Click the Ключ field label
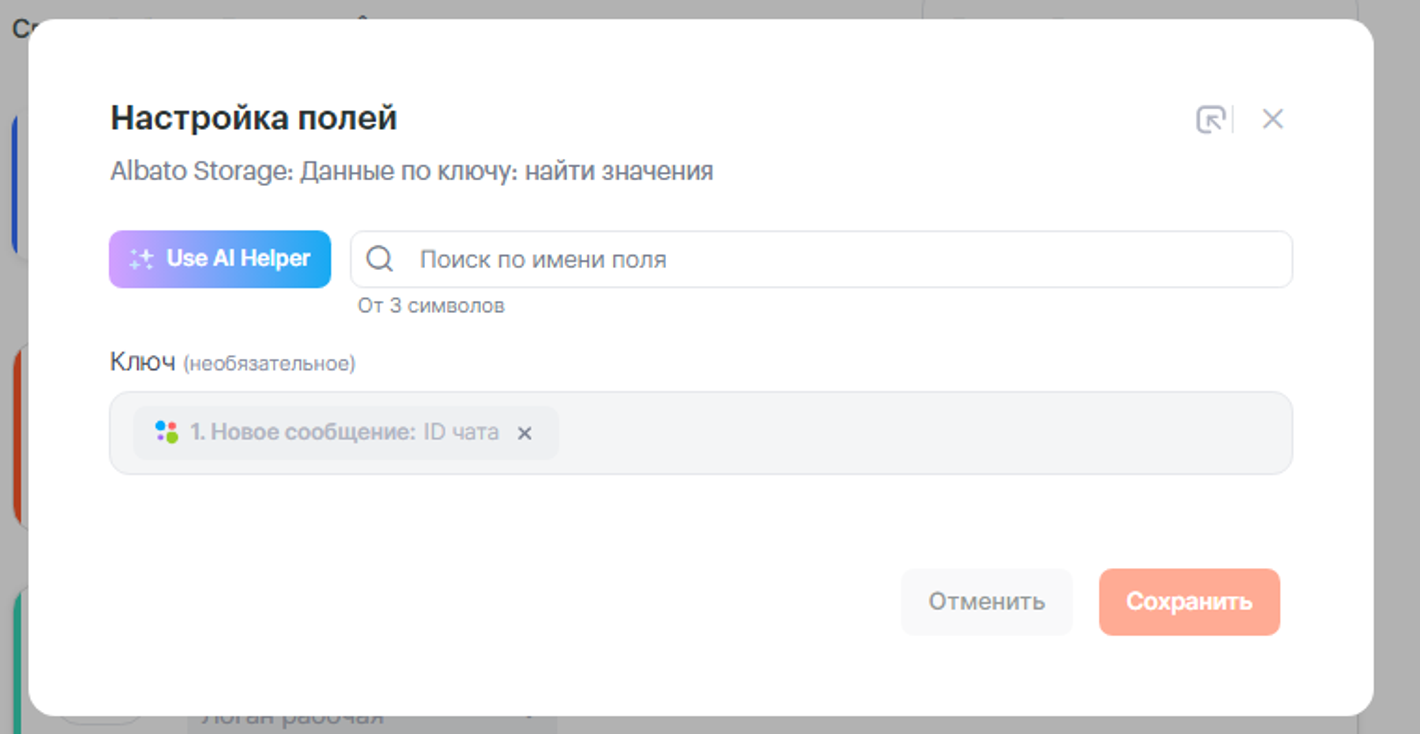Viewport: 1420px width, 734px height. click(x=142, y=362)
